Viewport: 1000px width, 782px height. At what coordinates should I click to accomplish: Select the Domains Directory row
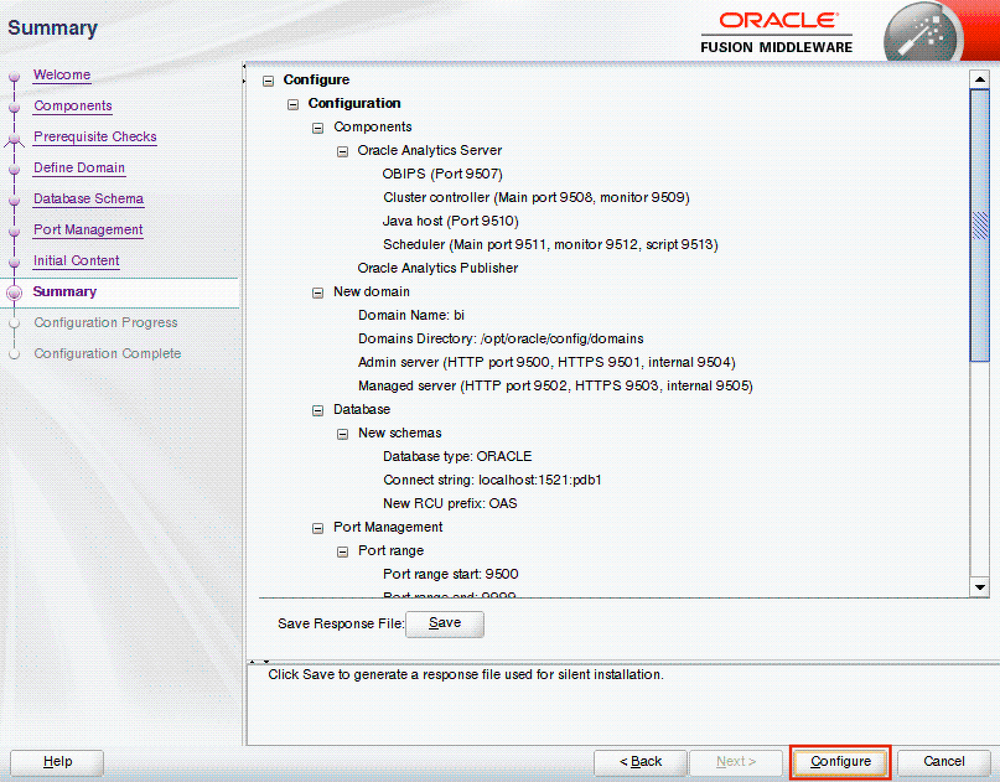[x=501, y=339]
